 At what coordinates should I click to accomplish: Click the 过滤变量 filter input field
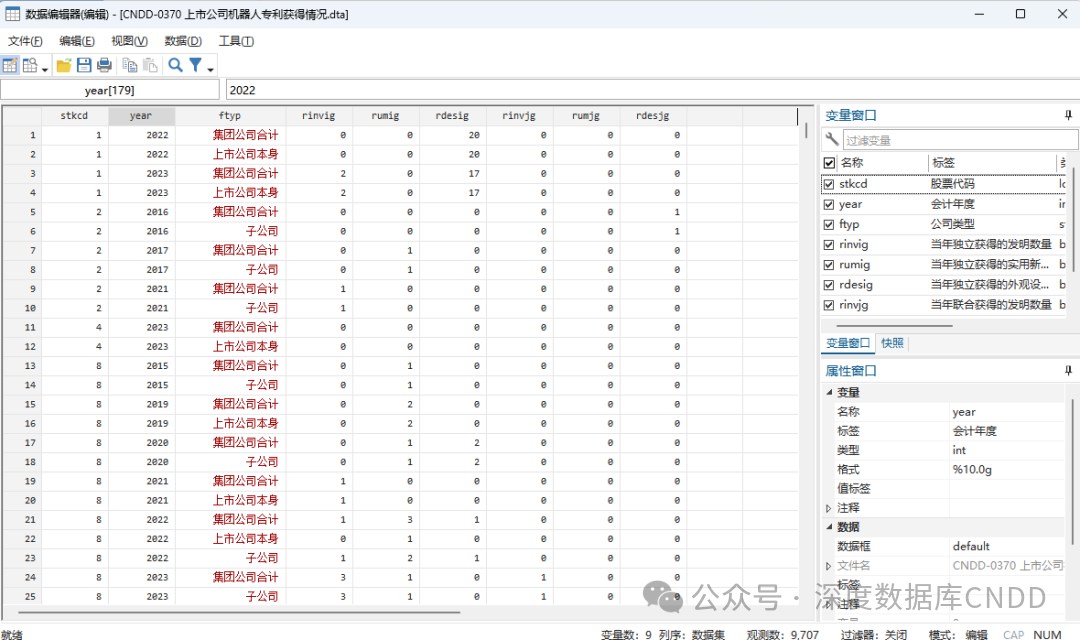pyautogui.click(x=959, y=140)
